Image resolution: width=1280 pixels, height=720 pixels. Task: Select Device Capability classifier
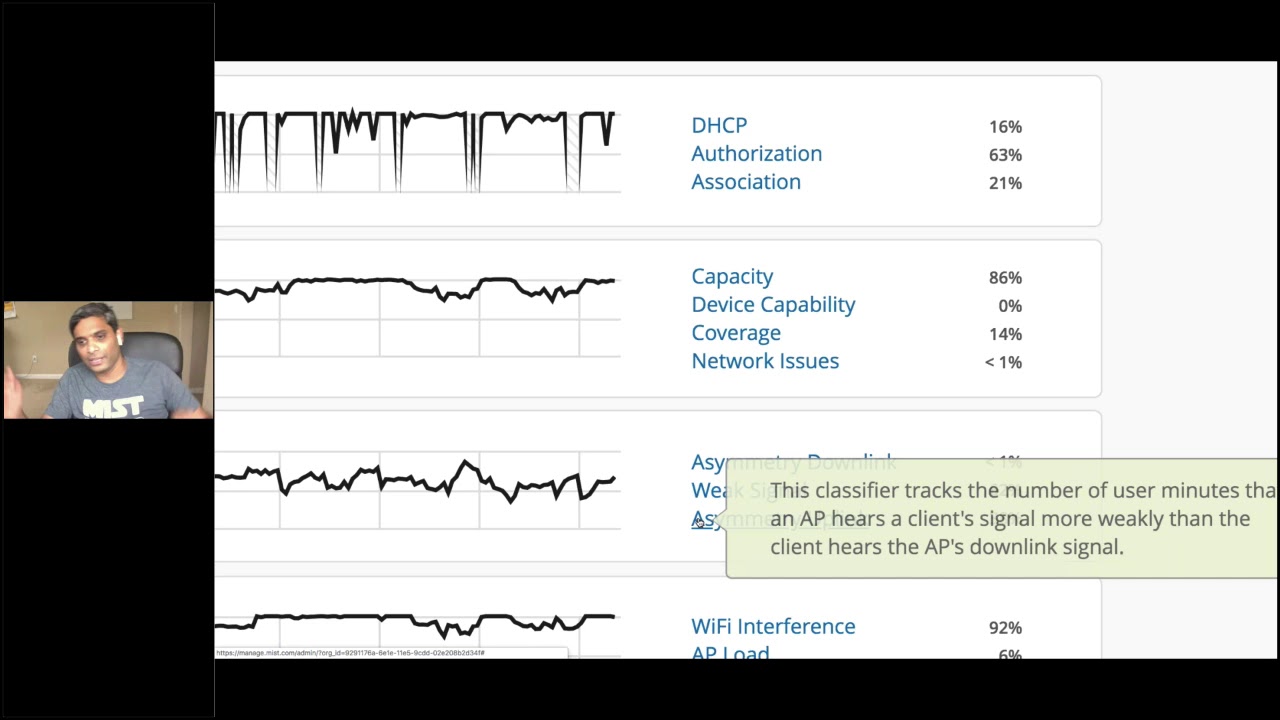point(773,304)
